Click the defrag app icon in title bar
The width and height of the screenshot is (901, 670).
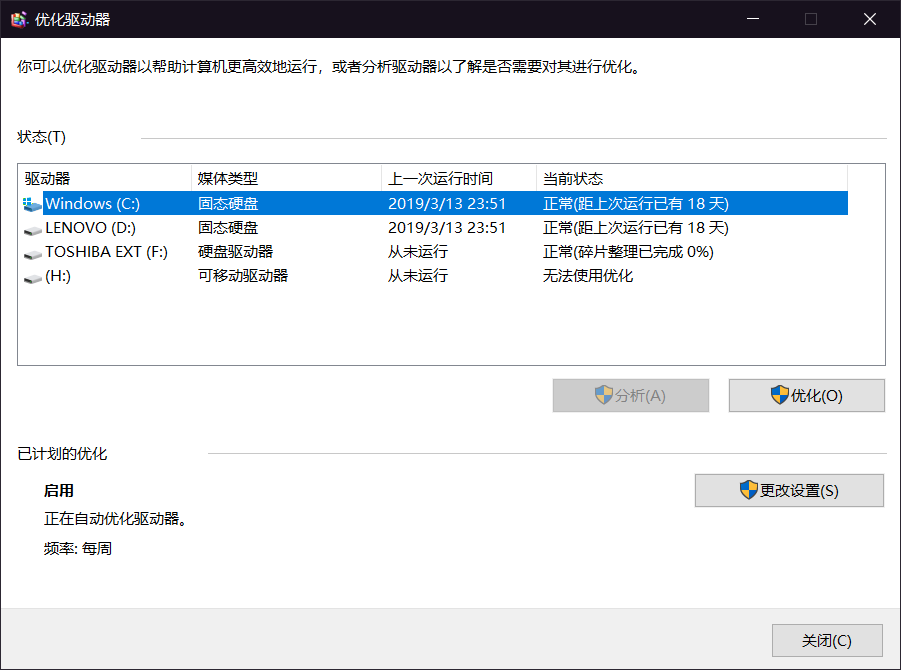pos(19,20)
